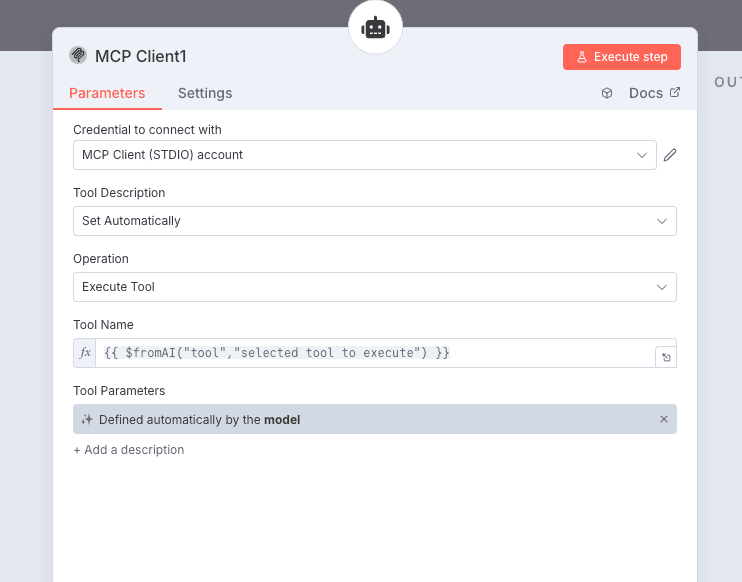Viewport: 742px width, 582px height.
Task: Click the OUT panel label on right
Action: [727, 82]
